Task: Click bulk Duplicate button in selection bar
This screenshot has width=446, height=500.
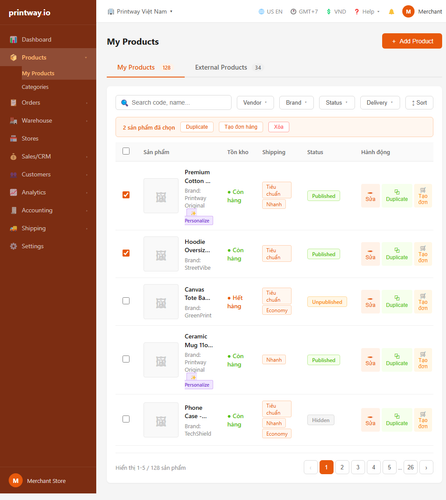Action: 197,127
